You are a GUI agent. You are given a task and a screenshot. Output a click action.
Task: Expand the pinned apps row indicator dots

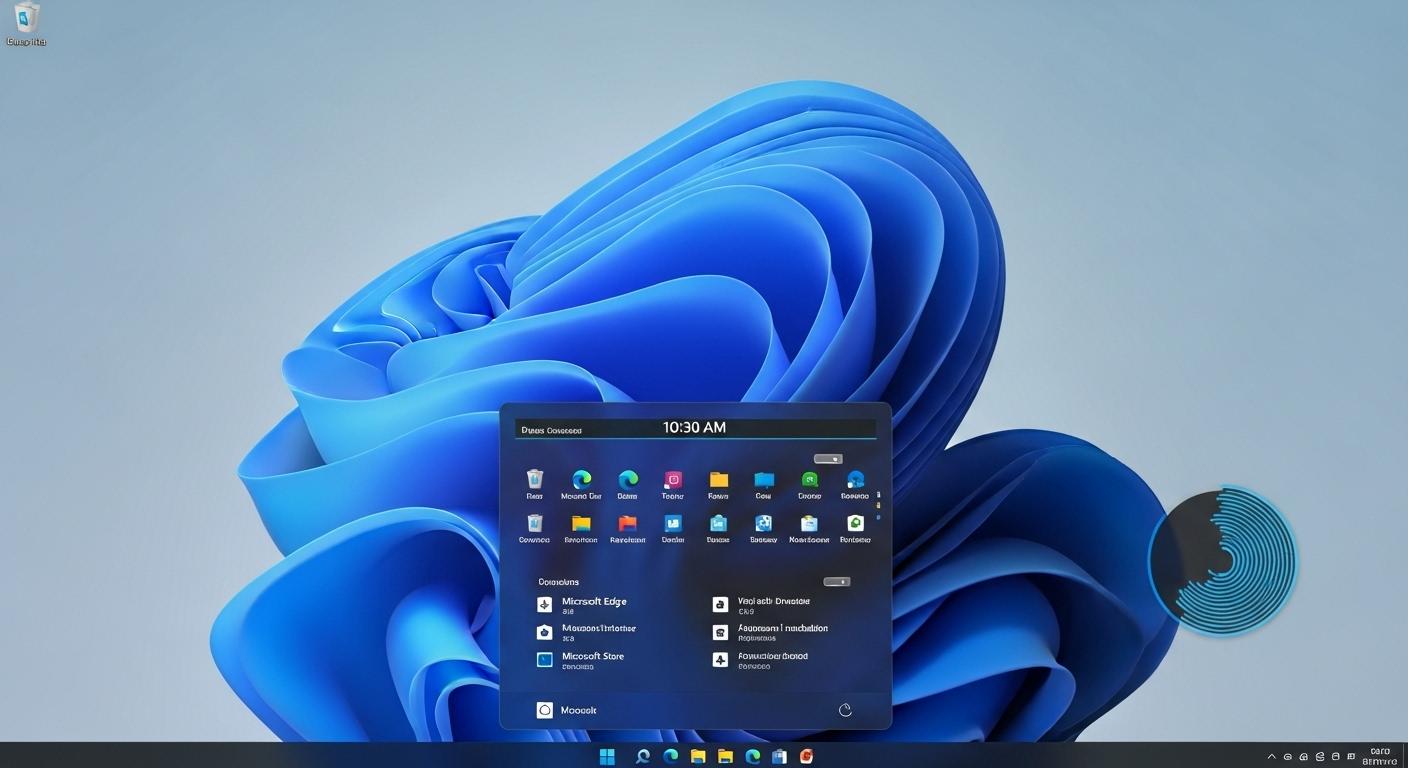click(x=879, y=505)
